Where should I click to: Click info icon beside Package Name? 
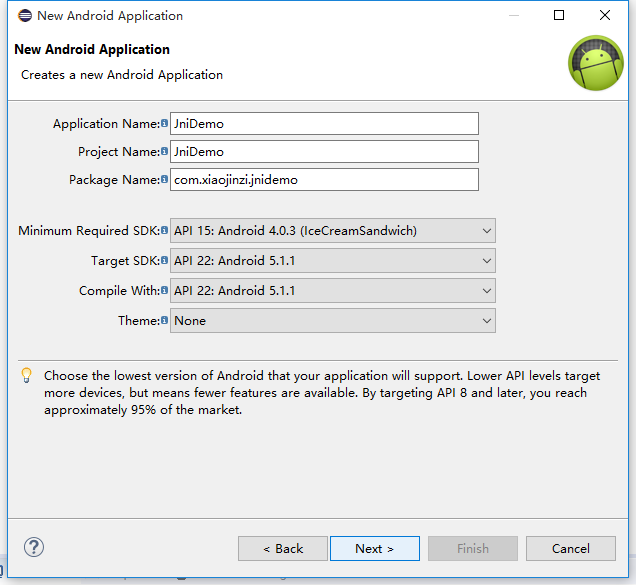click(164, 179)
